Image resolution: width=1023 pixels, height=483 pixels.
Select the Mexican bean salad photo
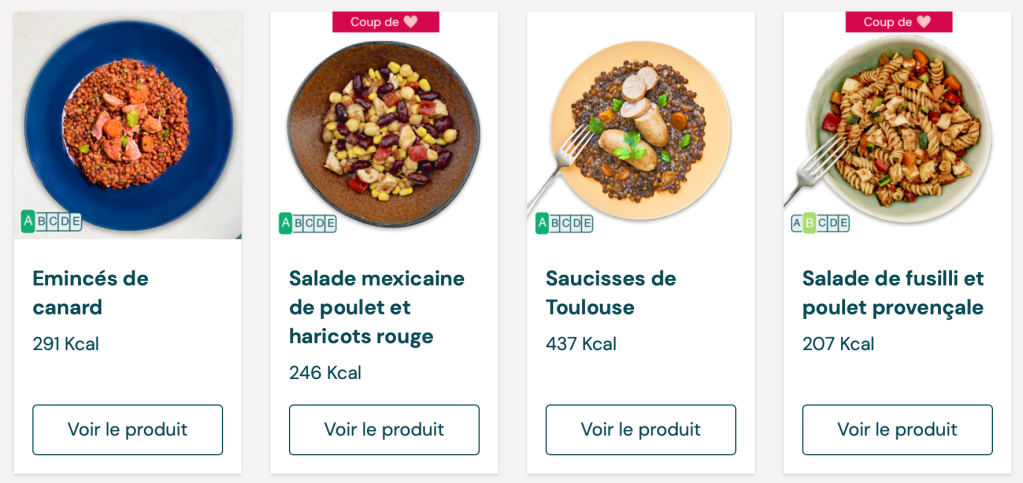384,125
